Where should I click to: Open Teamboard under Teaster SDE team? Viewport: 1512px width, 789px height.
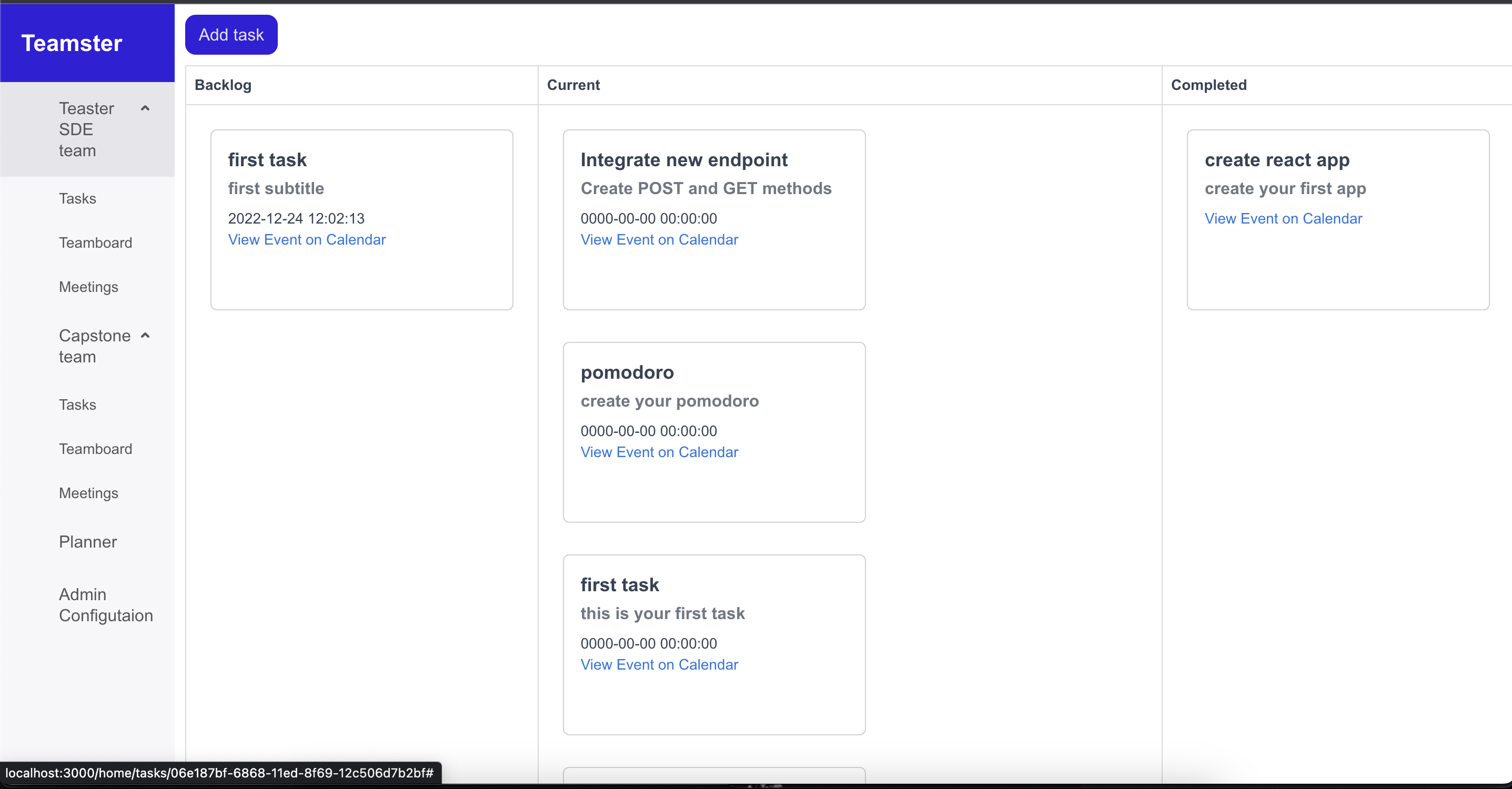[x=95, y=242]
